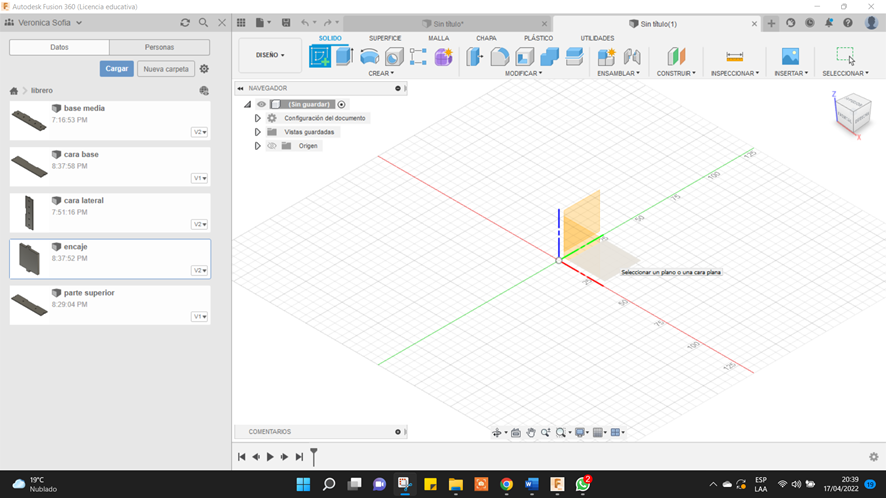
Task: Click the Orbit tool in navigation bar
Action: [497, 432]
